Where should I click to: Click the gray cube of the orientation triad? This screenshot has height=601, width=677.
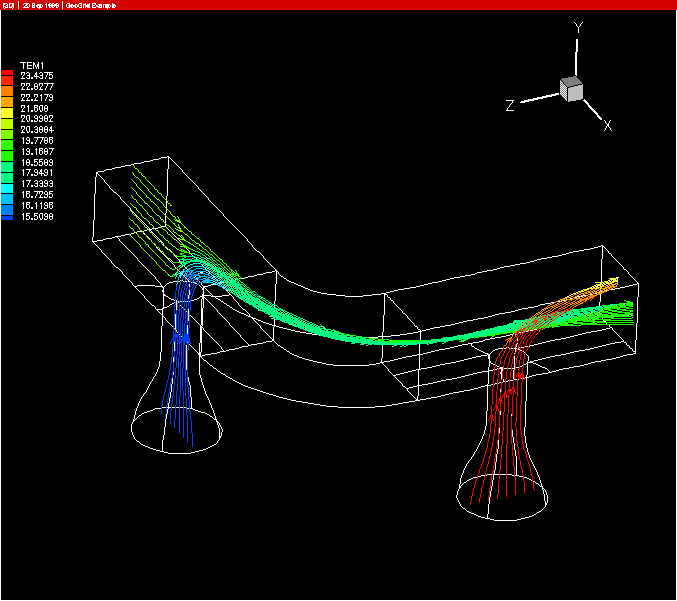[571, 89]
